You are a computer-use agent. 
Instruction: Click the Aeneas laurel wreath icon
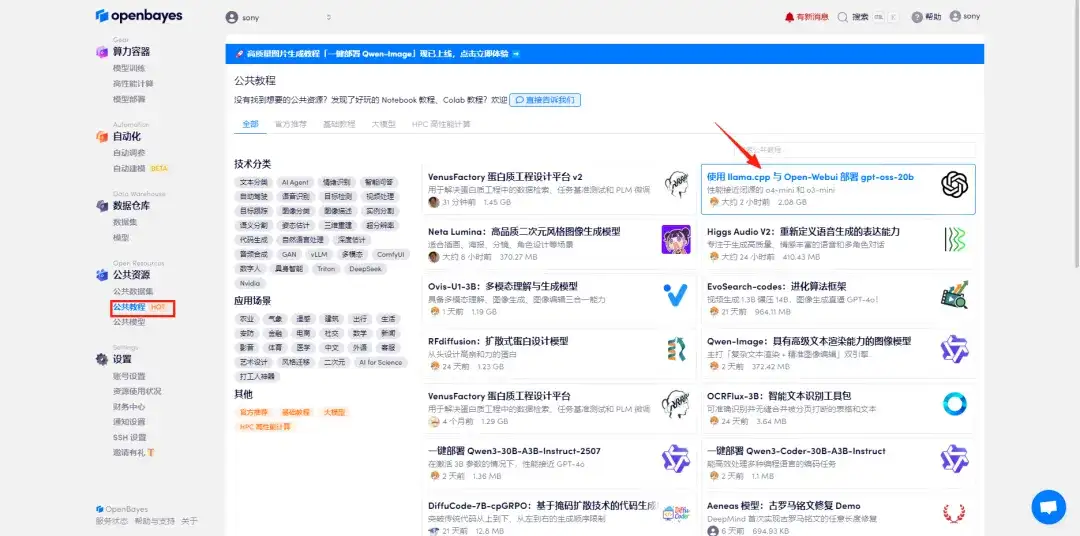[955, 514]
